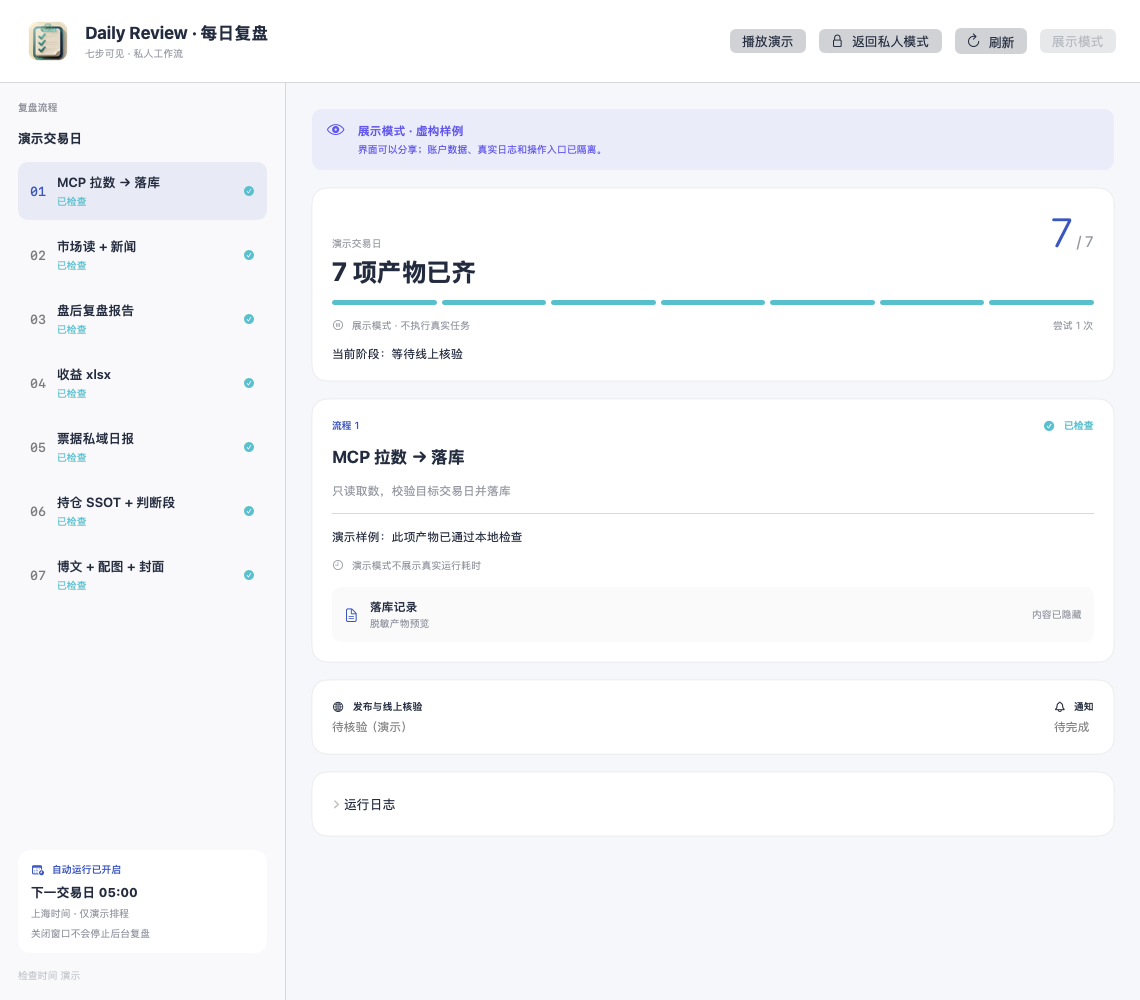Screen dimensions: 1140x1000
Task: Select step 01 MCP 拉数 → 落库 in sidebar
Action: [x=142, y=191]
